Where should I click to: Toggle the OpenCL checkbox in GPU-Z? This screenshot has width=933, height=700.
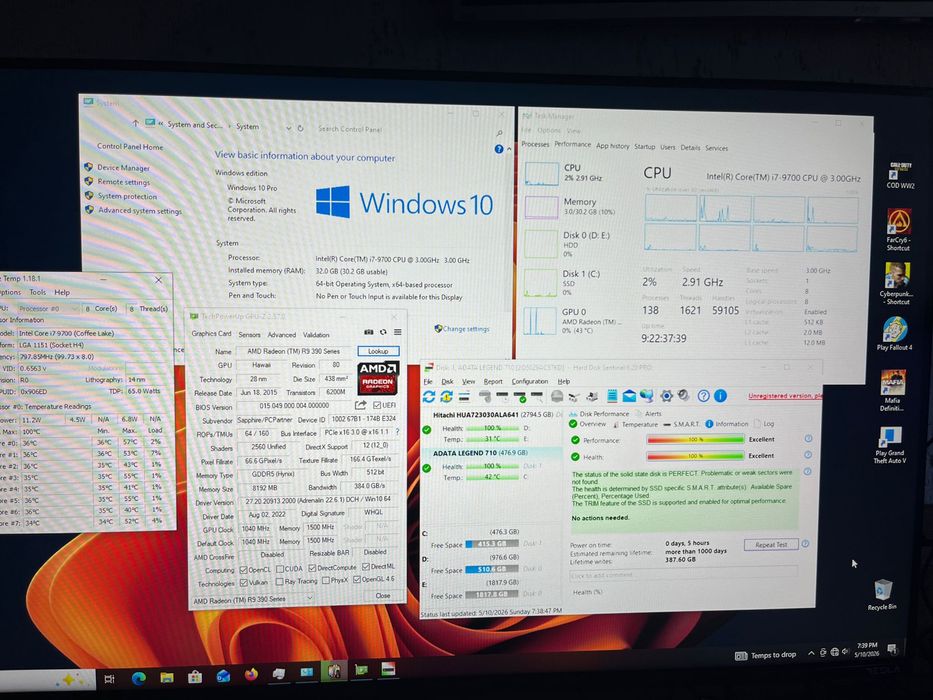tap(243, 570)
